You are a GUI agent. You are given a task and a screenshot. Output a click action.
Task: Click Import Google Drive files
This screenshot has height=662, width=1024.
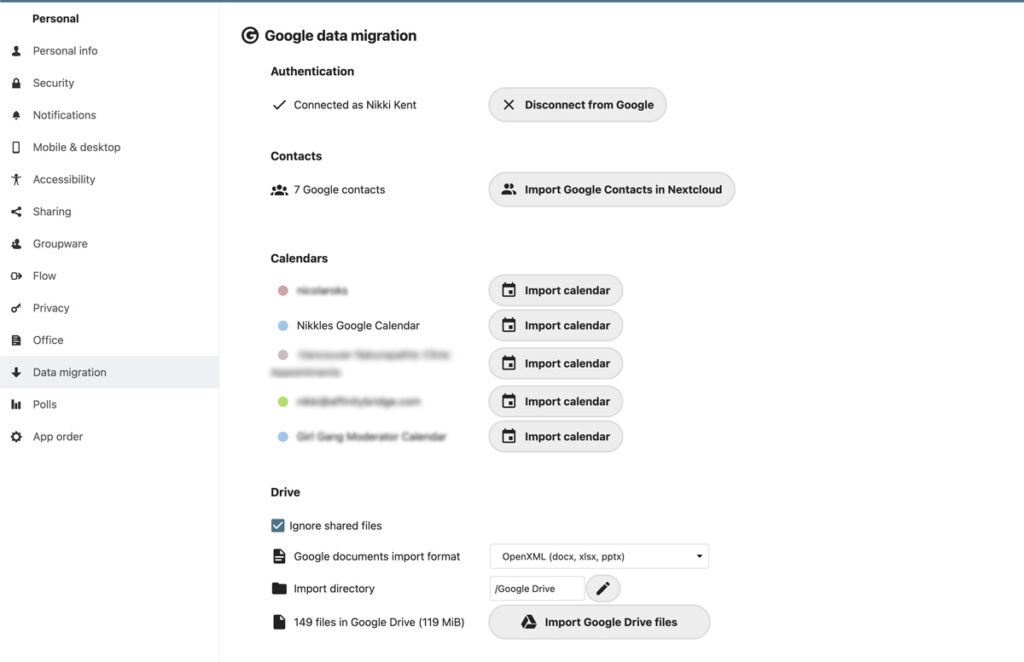coord(598,621)
